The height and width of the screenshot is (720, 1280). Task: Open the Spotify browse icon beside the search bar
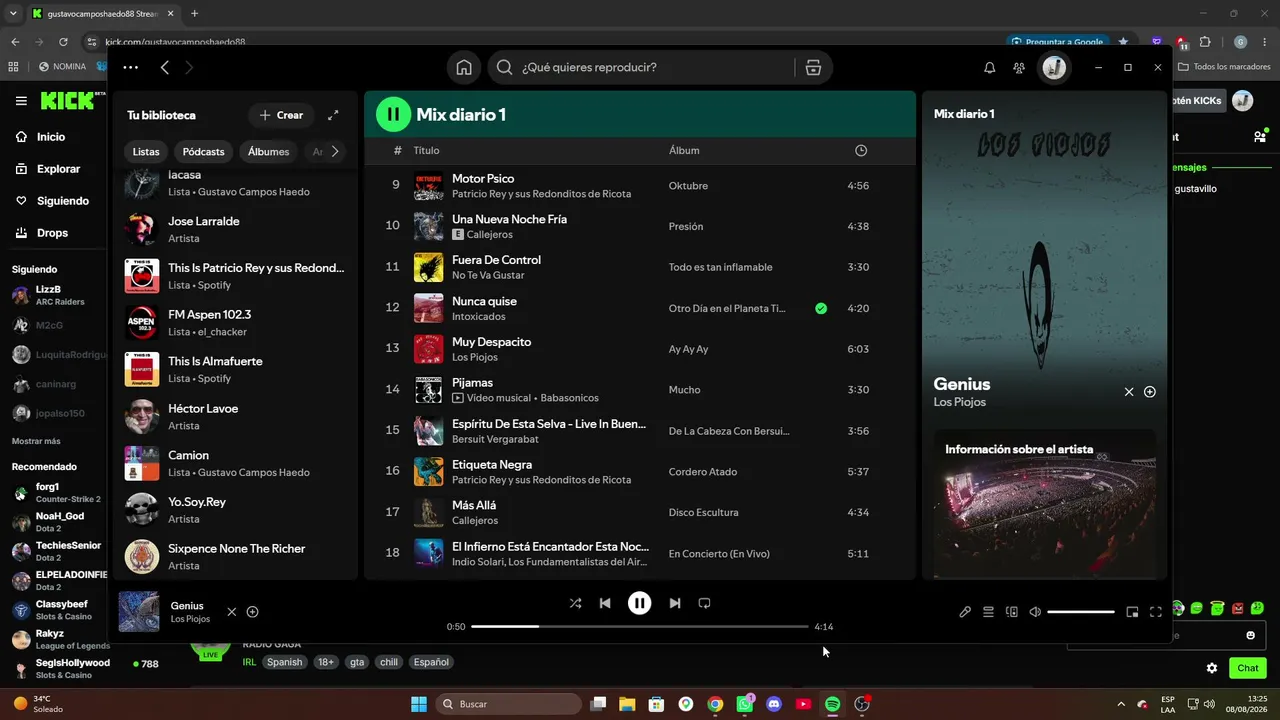[x=813, y=67]
